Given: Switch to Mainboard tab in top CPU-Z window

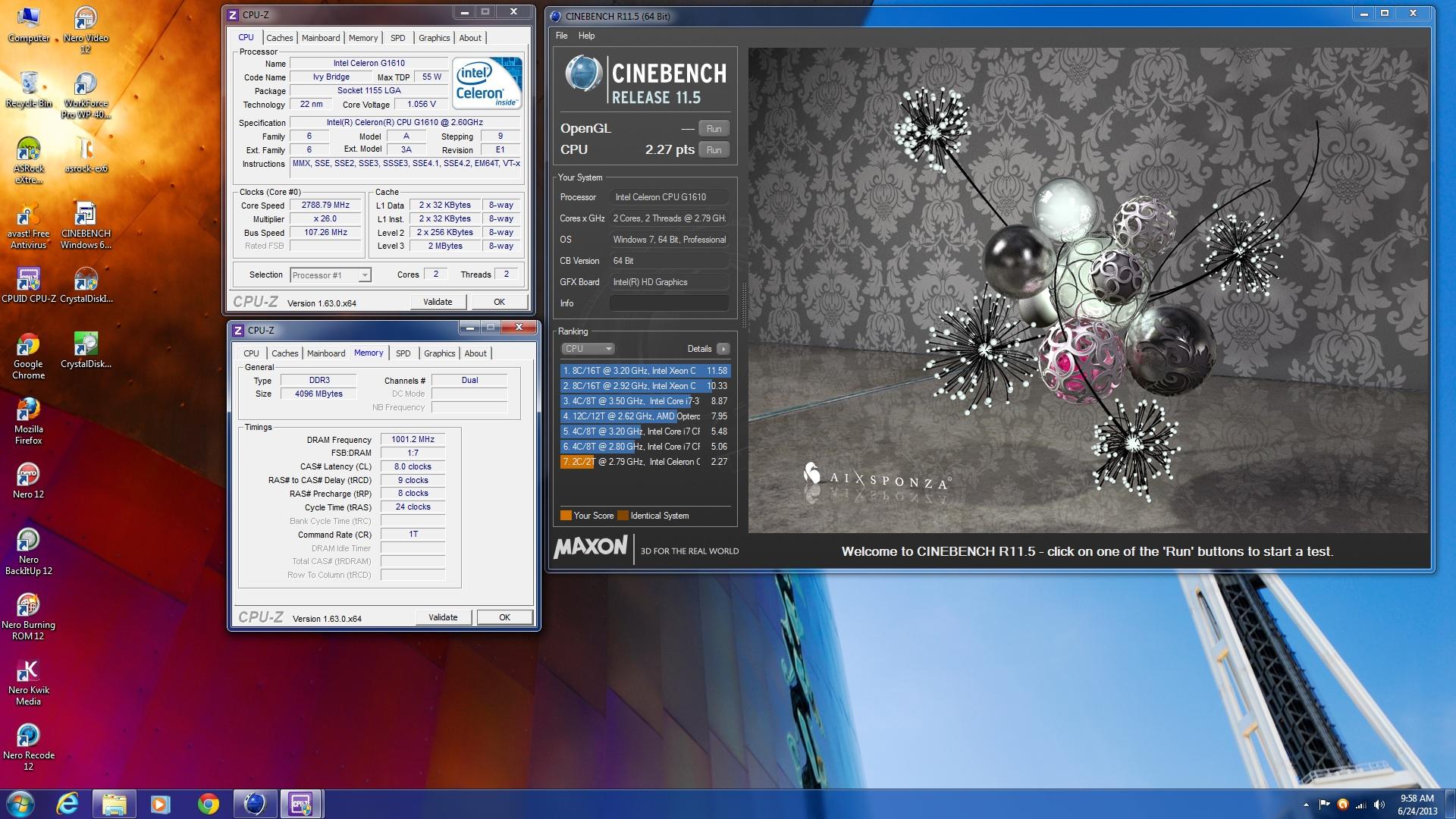Looking at the screenshot, I should 321,38.
